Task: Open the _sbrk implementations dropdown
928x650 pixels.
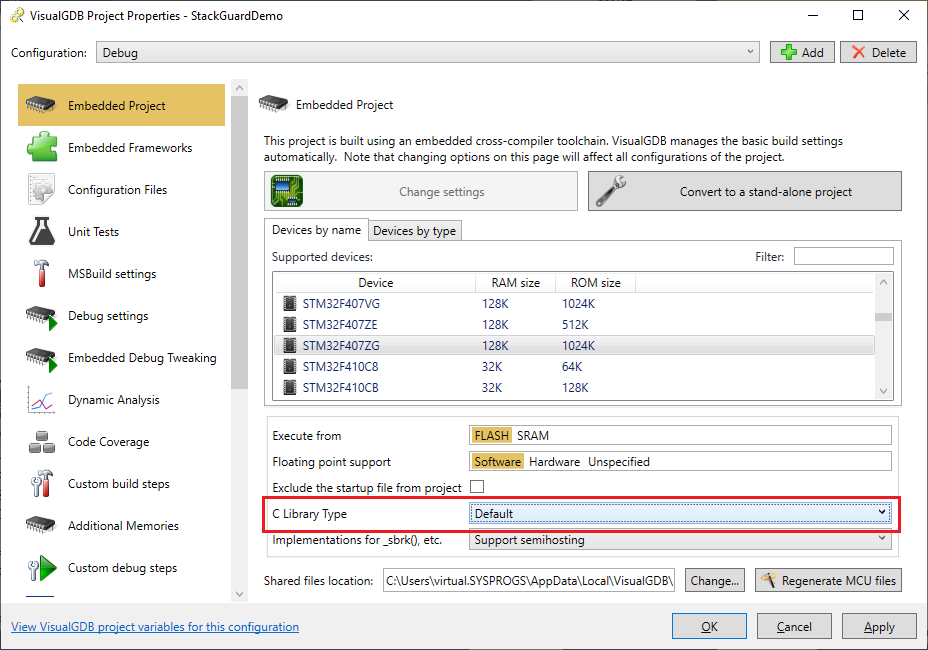Action: pos(680,540)
